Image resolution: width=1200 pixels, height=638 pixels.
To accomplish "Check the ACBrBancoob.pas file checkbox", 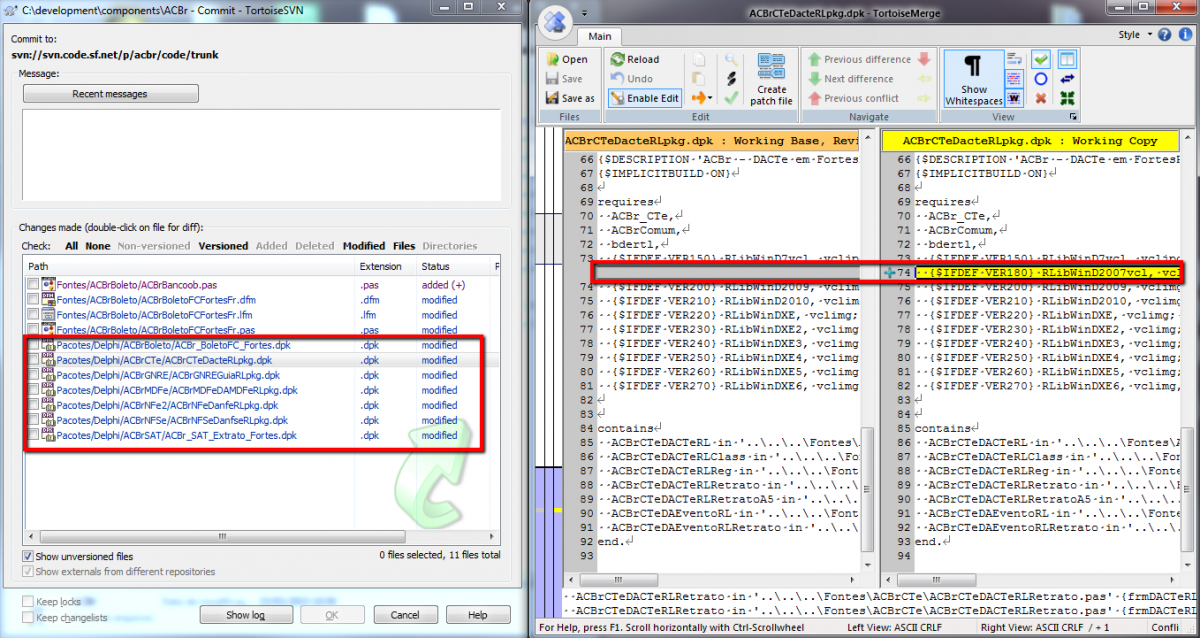I will click(x=33, y=285).
